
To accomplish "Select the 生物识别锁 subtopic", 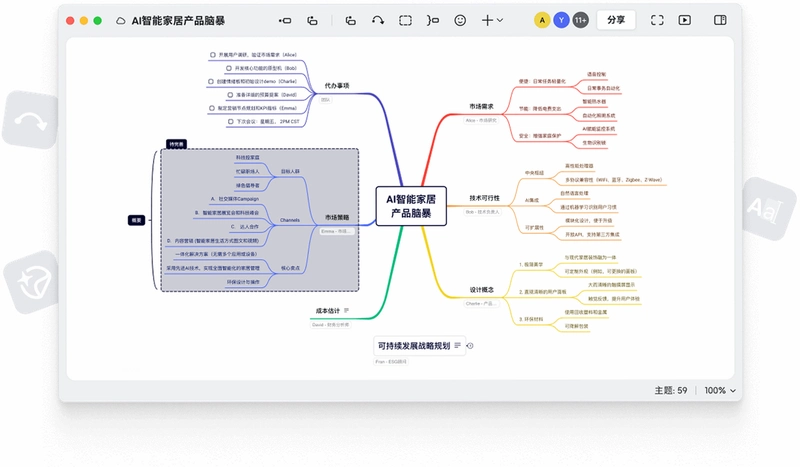I will click(594, 143).
